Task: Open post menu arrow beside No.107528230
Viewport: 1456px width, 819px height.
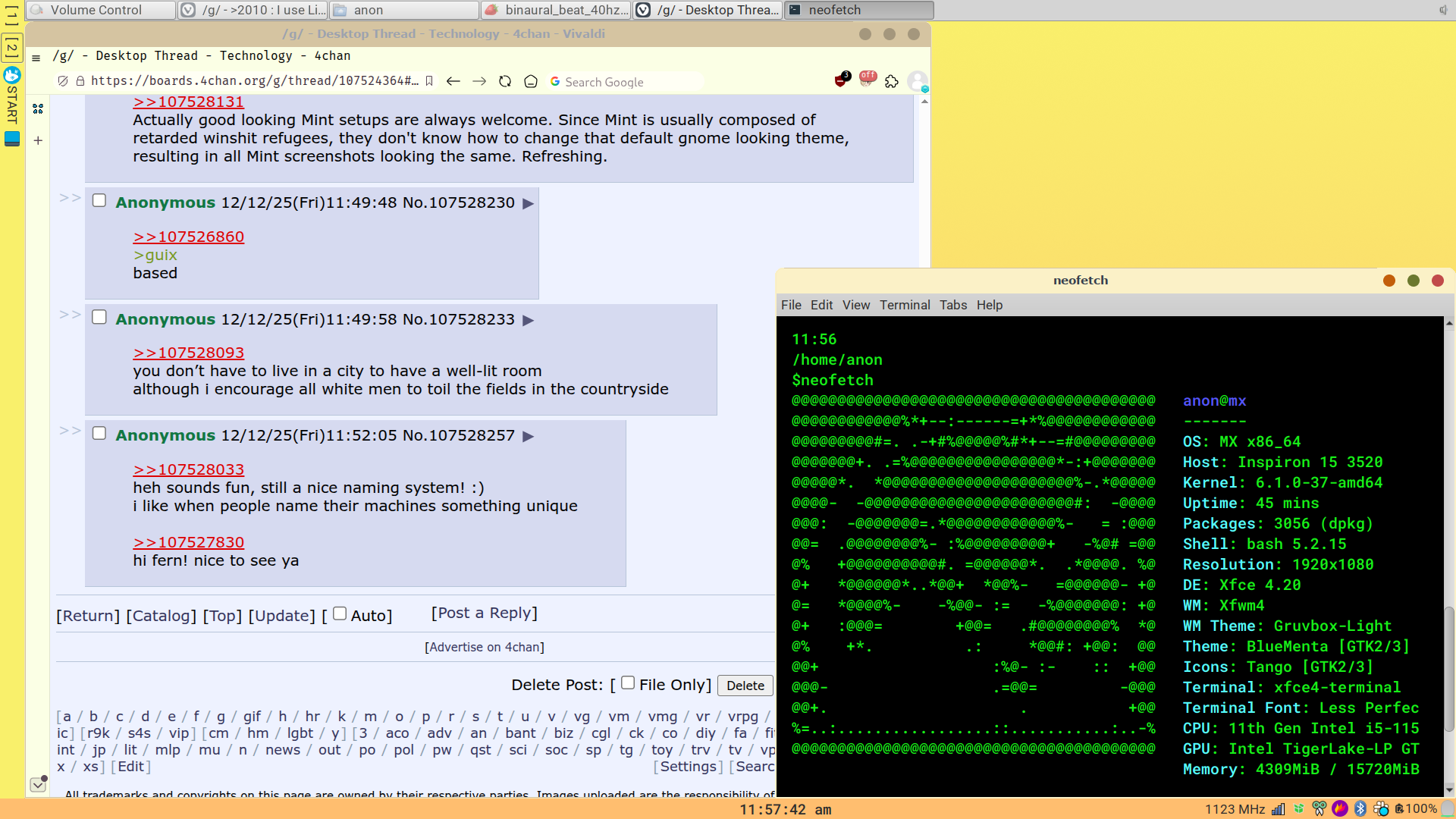Action: (x=529, y=203)
